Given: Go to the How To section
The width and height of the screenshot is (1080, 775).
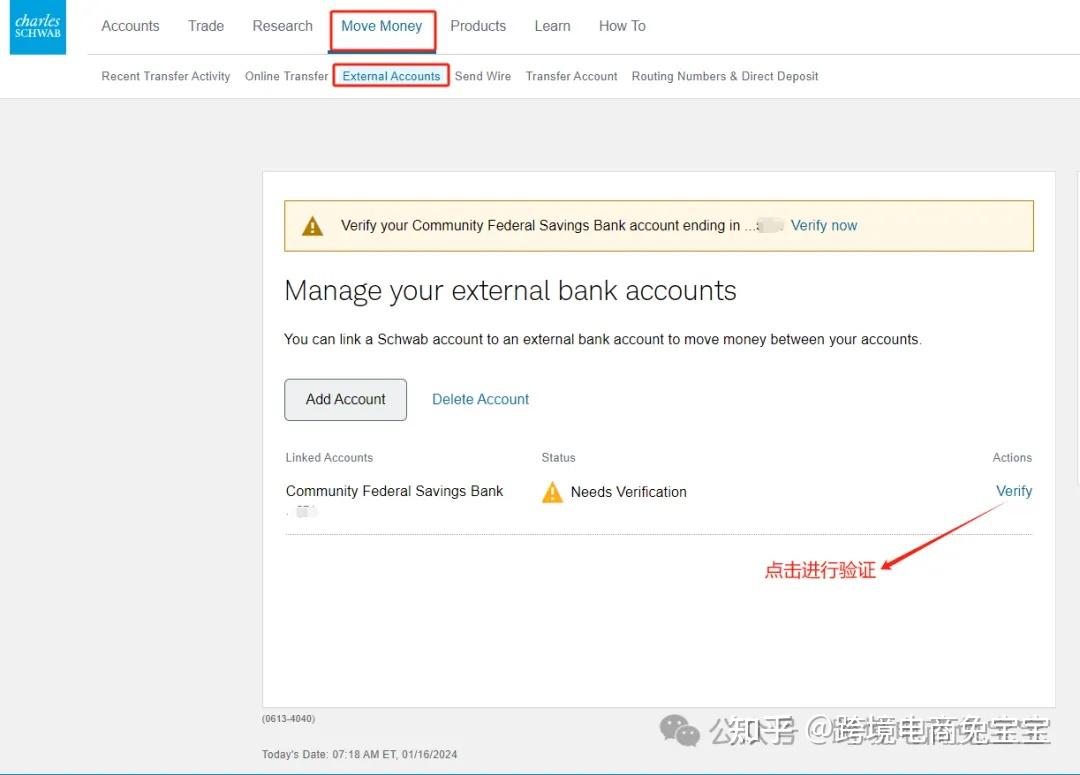Looking at the screenshot, I should click(621, 25).
